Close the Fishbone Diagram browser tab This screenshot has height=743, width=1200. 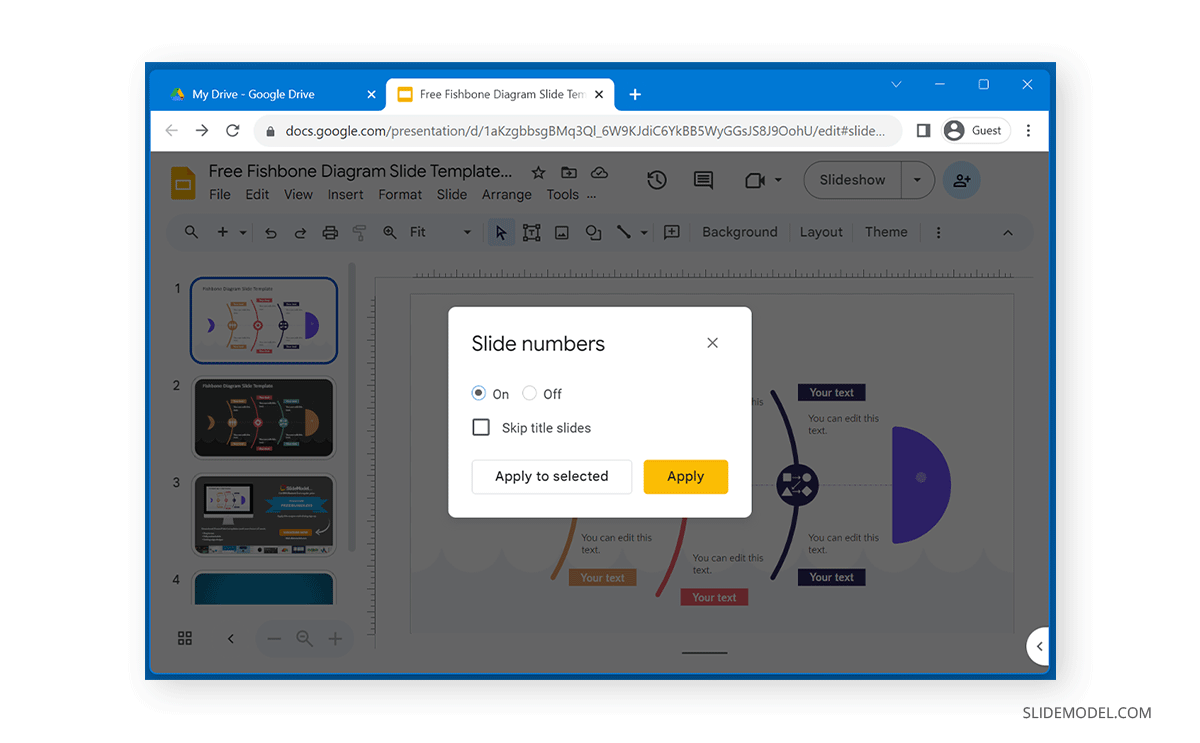(599, 94)
